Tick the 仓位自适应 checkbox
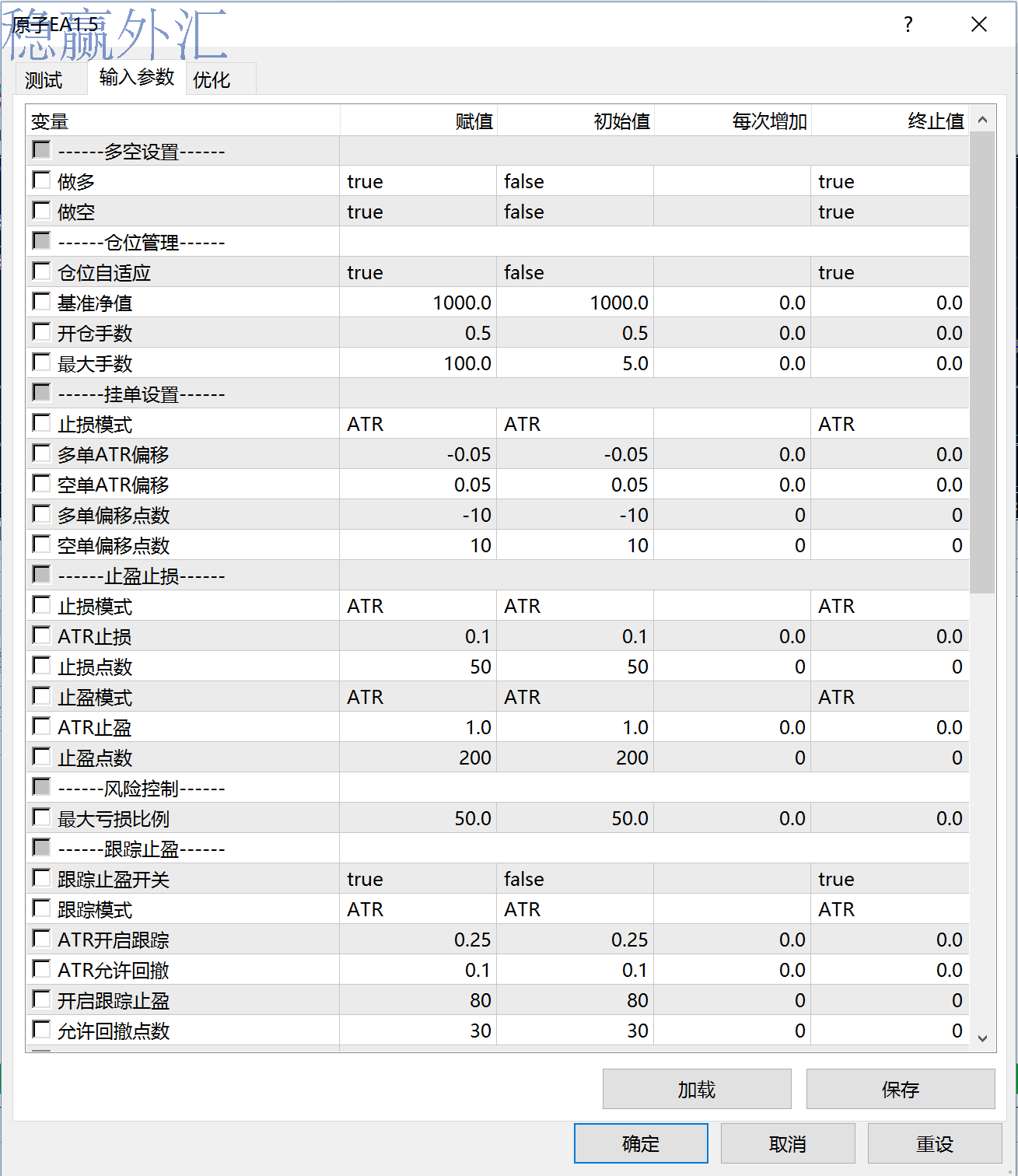This screenshot has width=1018, height=1176. click(41, 271)
